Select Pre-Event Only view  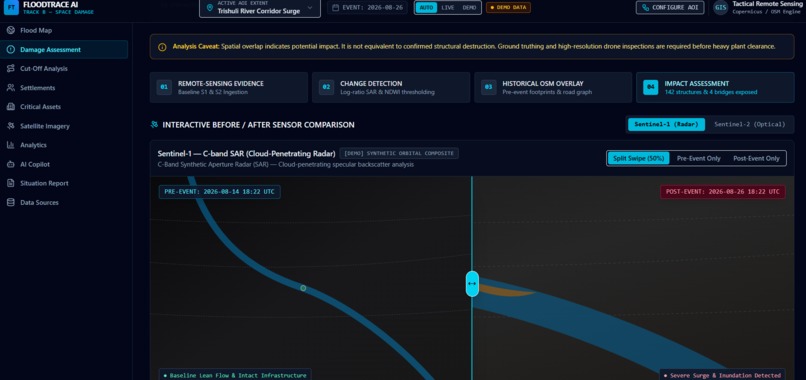tap(699, 158)
